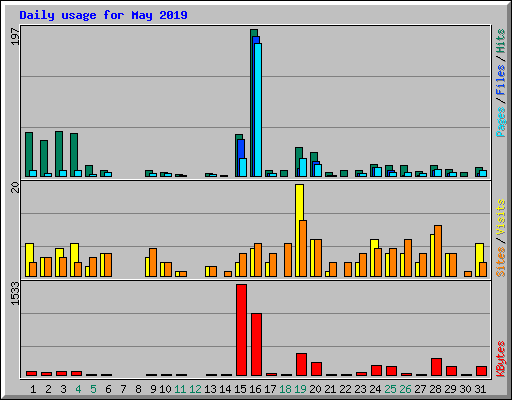Screen dimensions: 512x400
Task: Click the x-axis day label 22
Action: point(345,389)
